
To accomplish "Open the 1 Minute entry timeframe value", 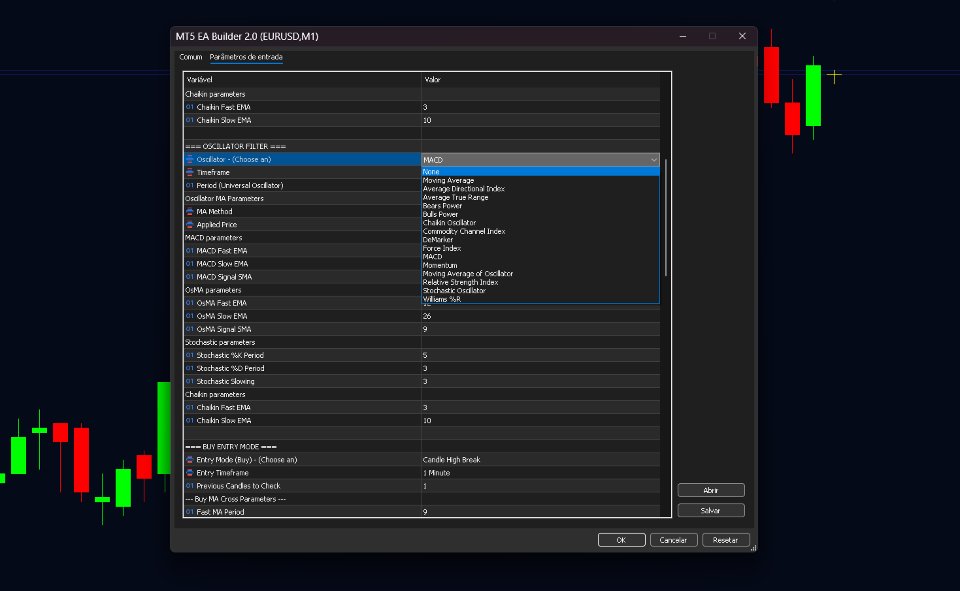I will click(541, 473).
